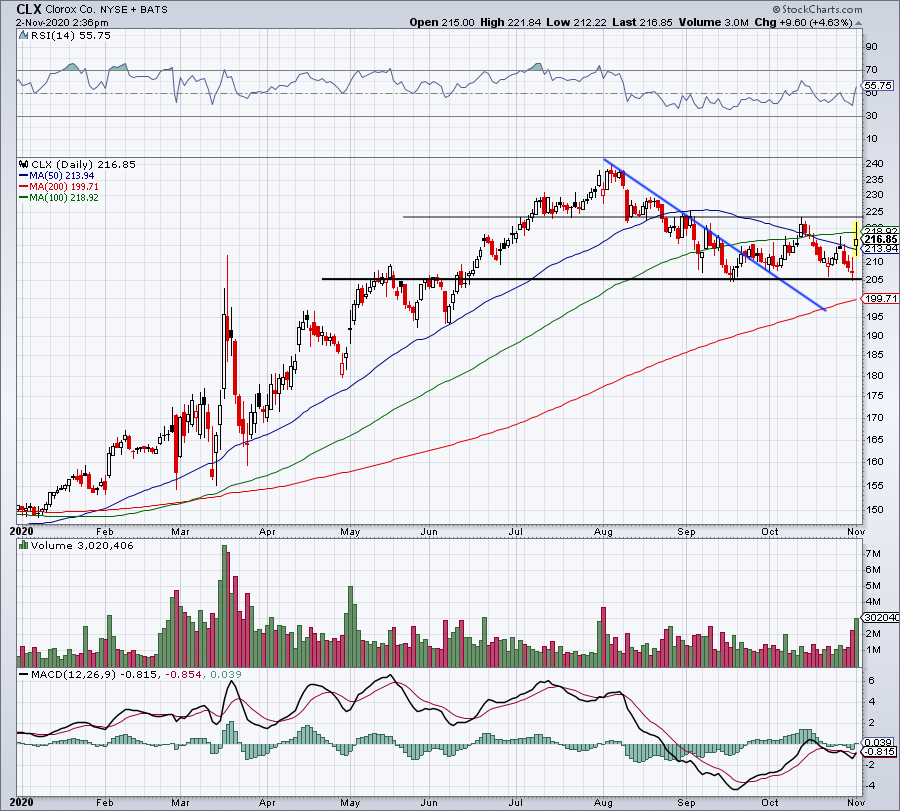The image size is (900, 811).
Task: Click the up-triangle next to Chg percentage
Action: pos(859,23)
